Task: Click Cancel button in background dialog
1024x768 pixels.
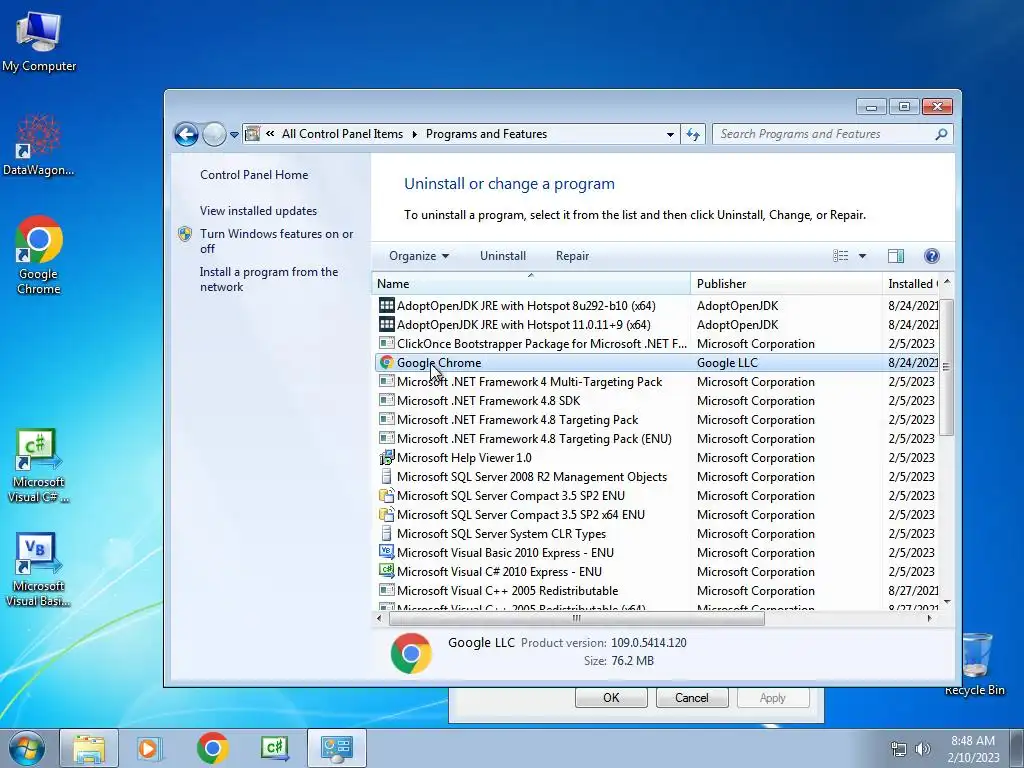Action: pyautogui.click(x=692, y=697)
